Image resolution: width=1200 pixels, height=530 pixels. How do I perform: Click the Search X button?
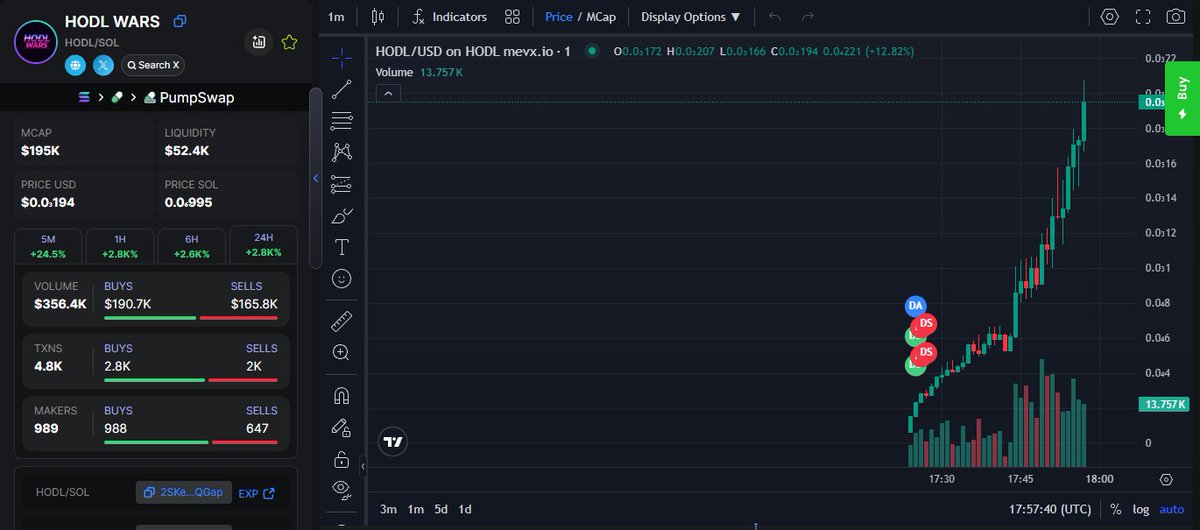click(x=152, y=65)
